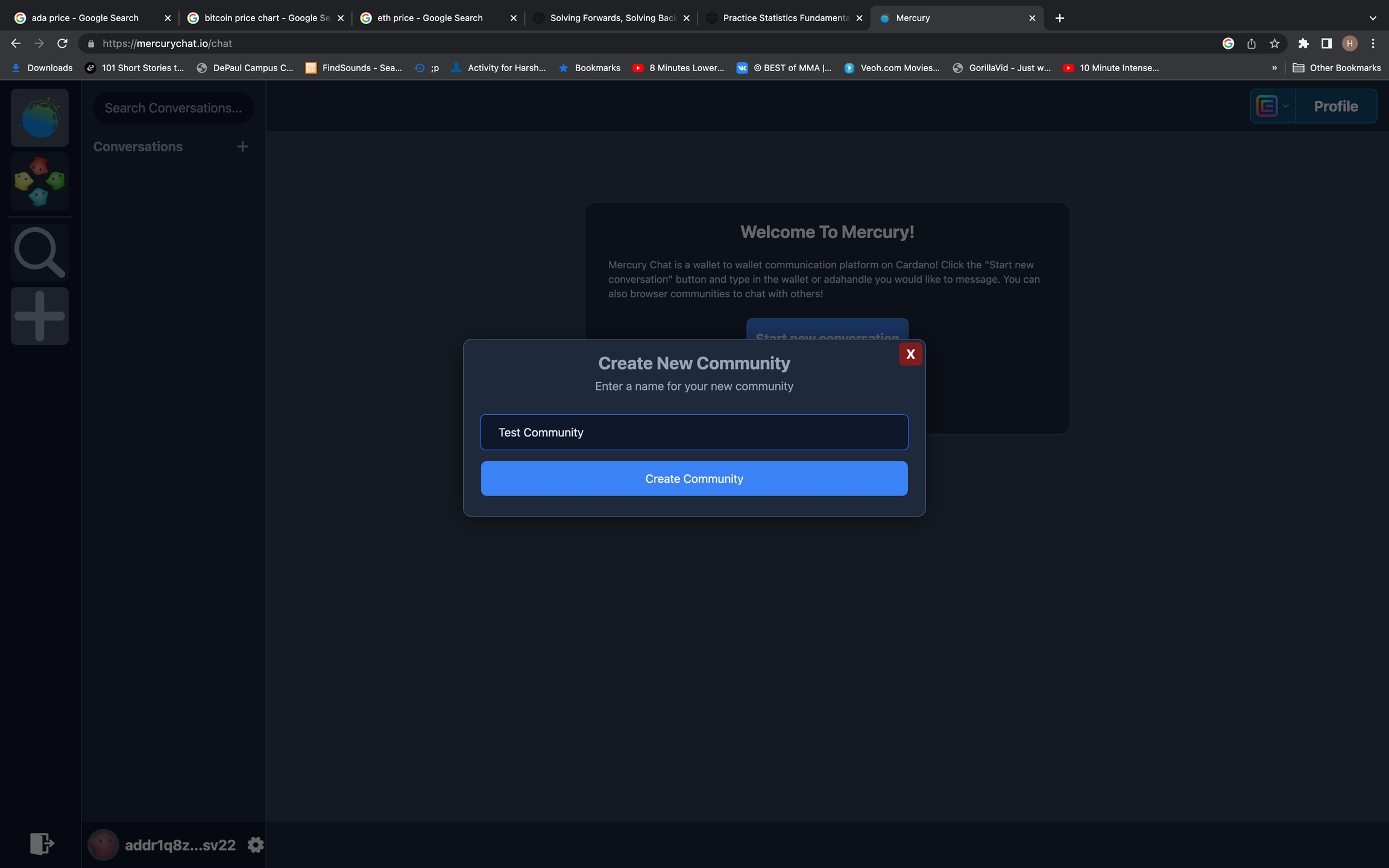Image resolution: width=1389 pixels, height=868 pixels.
Task: Click the plus next to Conversations
Action: click(x=242, y=146)
